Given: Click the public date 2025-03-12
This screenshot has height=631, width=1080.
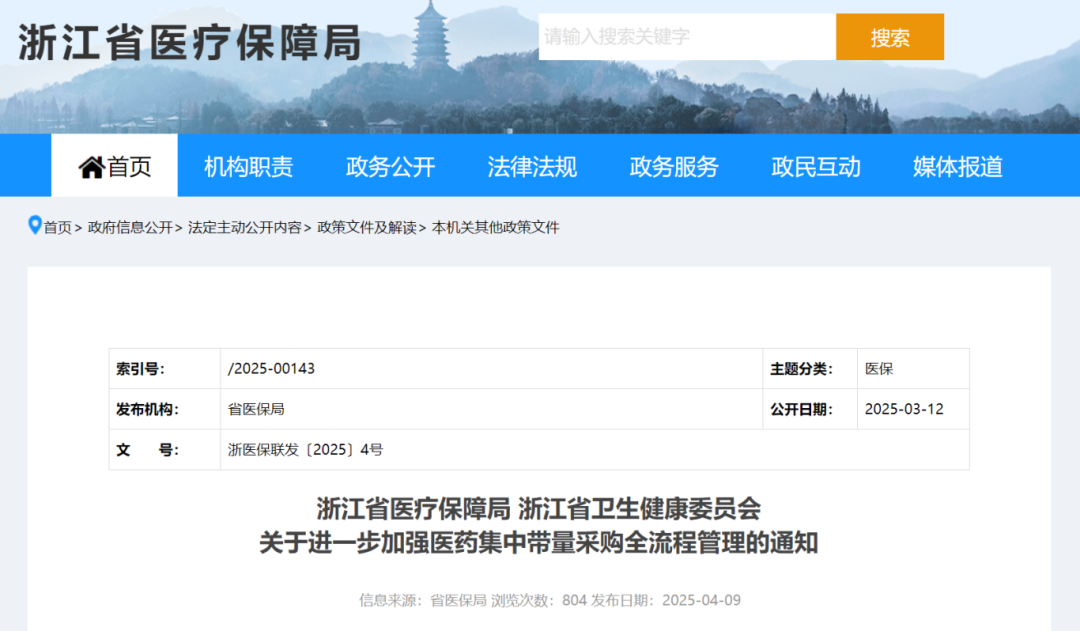Looking at the screenshot, I should coord(904,409).
